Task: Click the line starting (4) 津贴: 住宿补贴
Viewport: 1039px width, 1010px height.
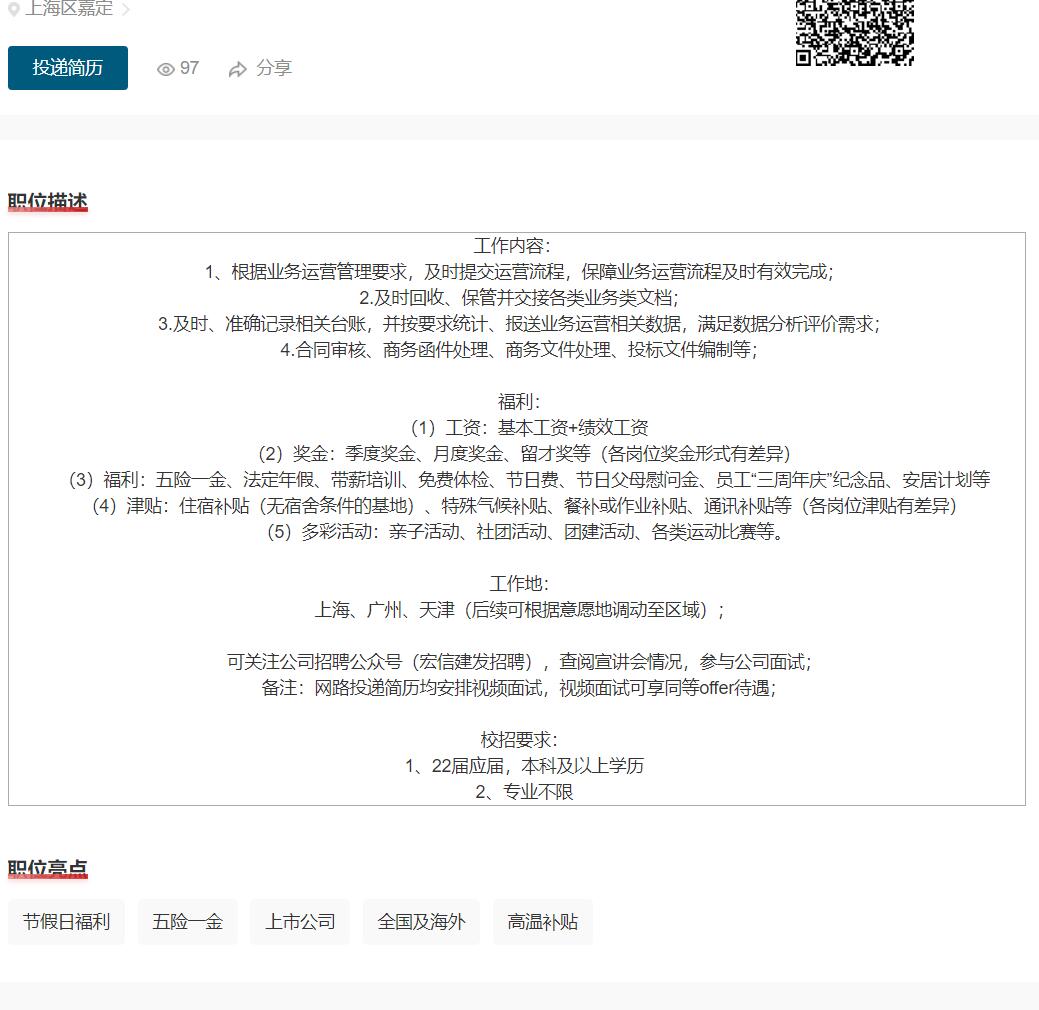Action: [525, 506]
